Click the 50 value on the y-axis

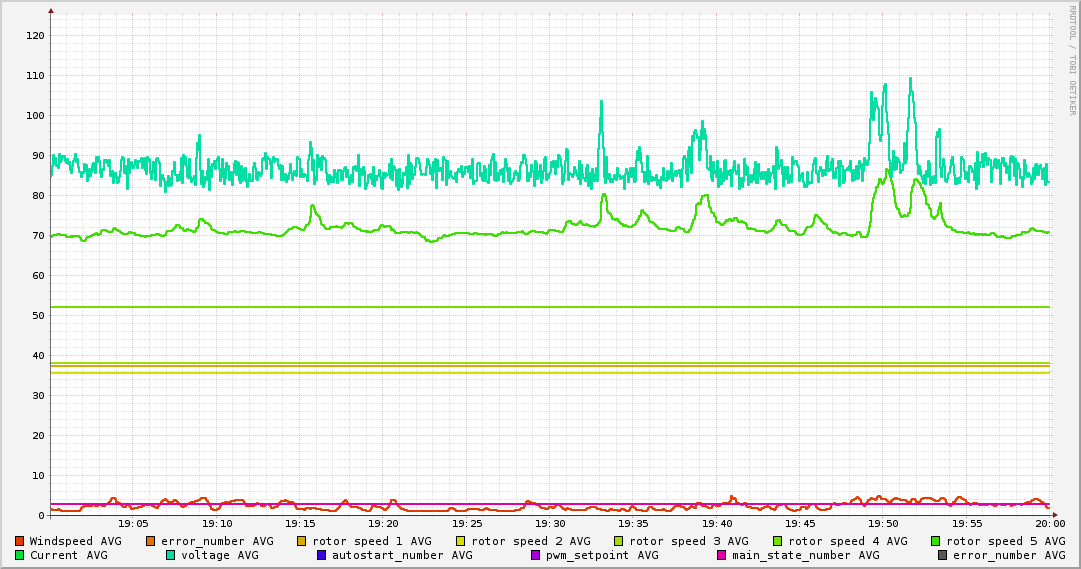click(x=38, y=316)
